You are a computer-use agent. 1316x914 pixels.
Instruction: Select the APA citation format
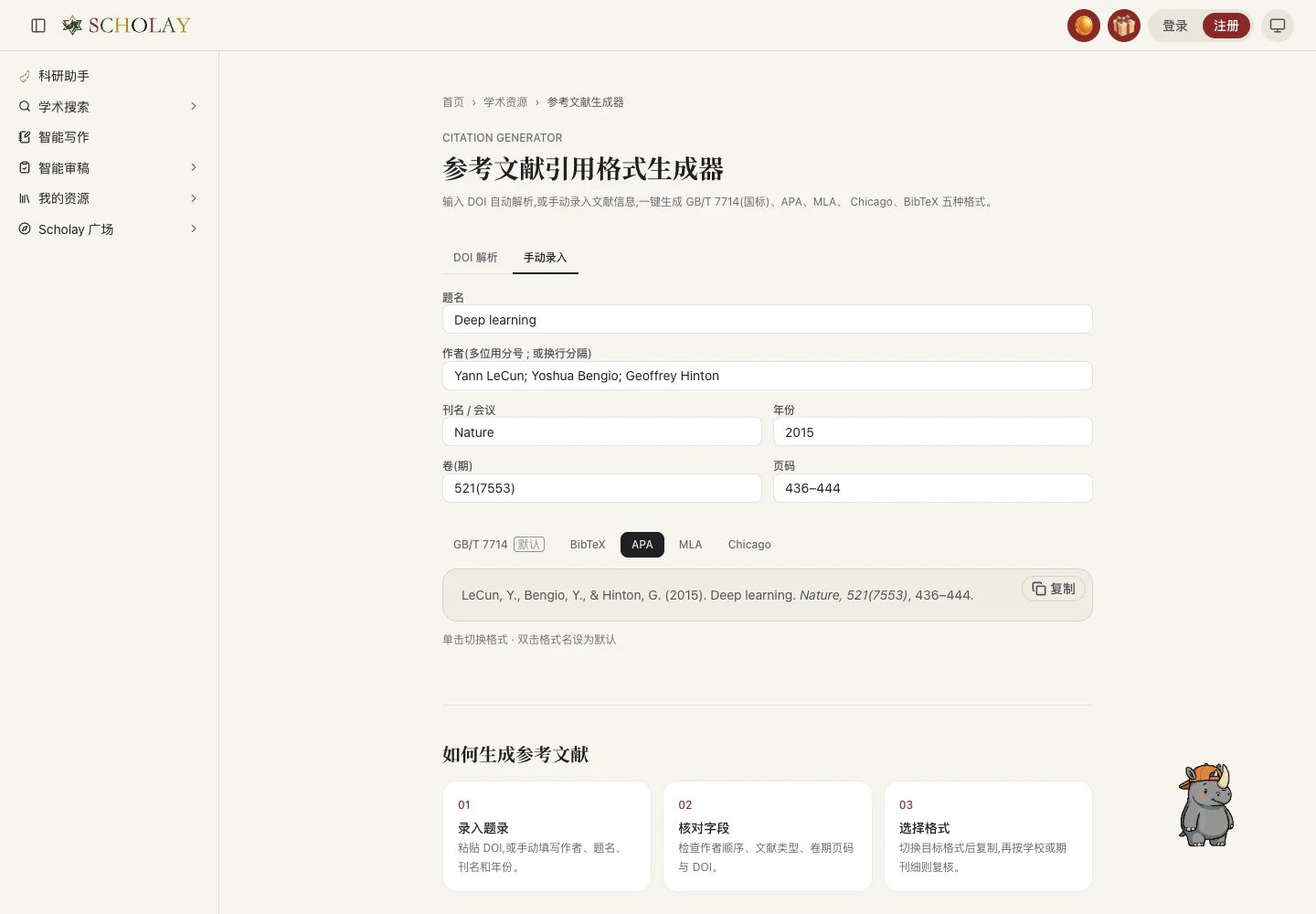click(x=642, y=545)
